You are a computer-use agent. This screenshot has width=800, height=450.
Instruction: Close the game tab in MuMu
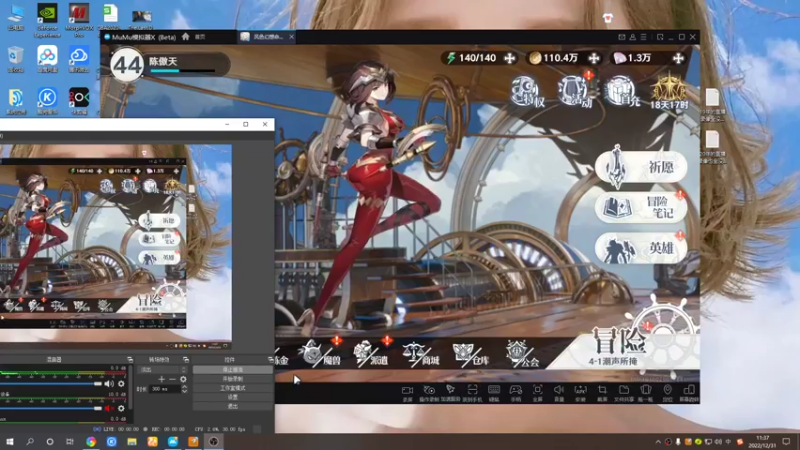291,37
